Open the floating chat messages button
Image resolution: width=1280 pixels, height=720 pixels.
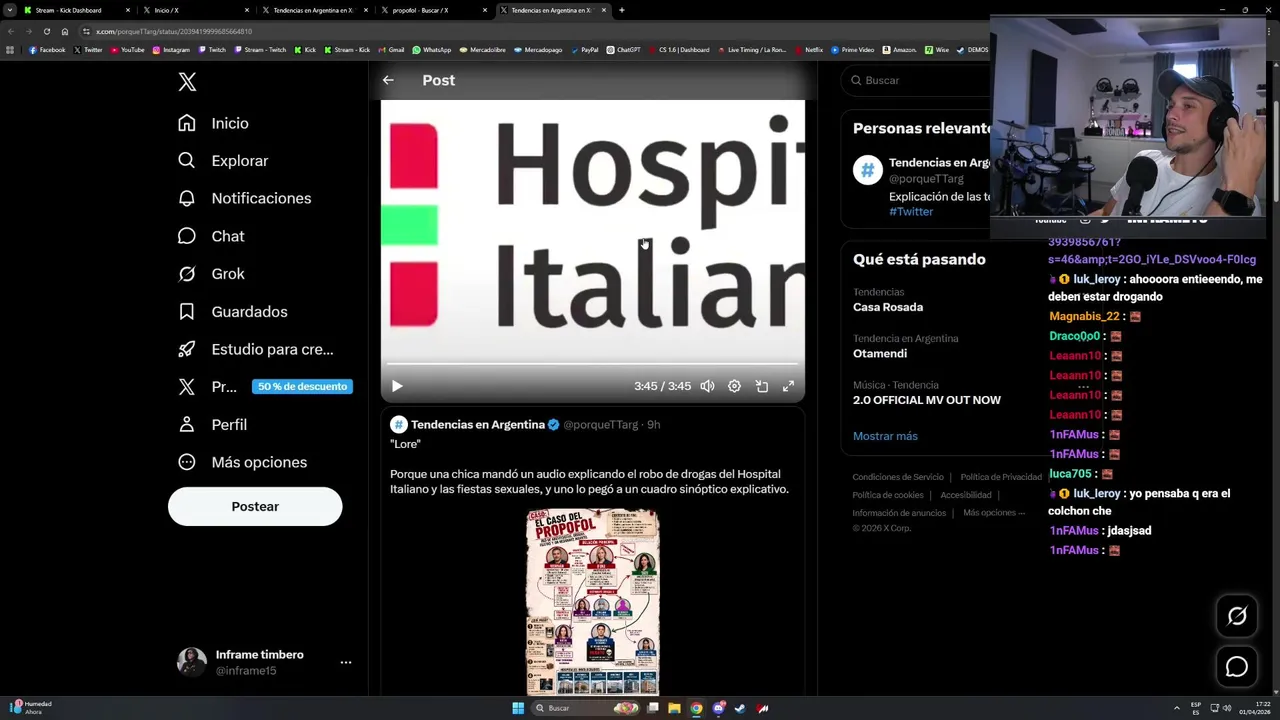point(1237,667)
